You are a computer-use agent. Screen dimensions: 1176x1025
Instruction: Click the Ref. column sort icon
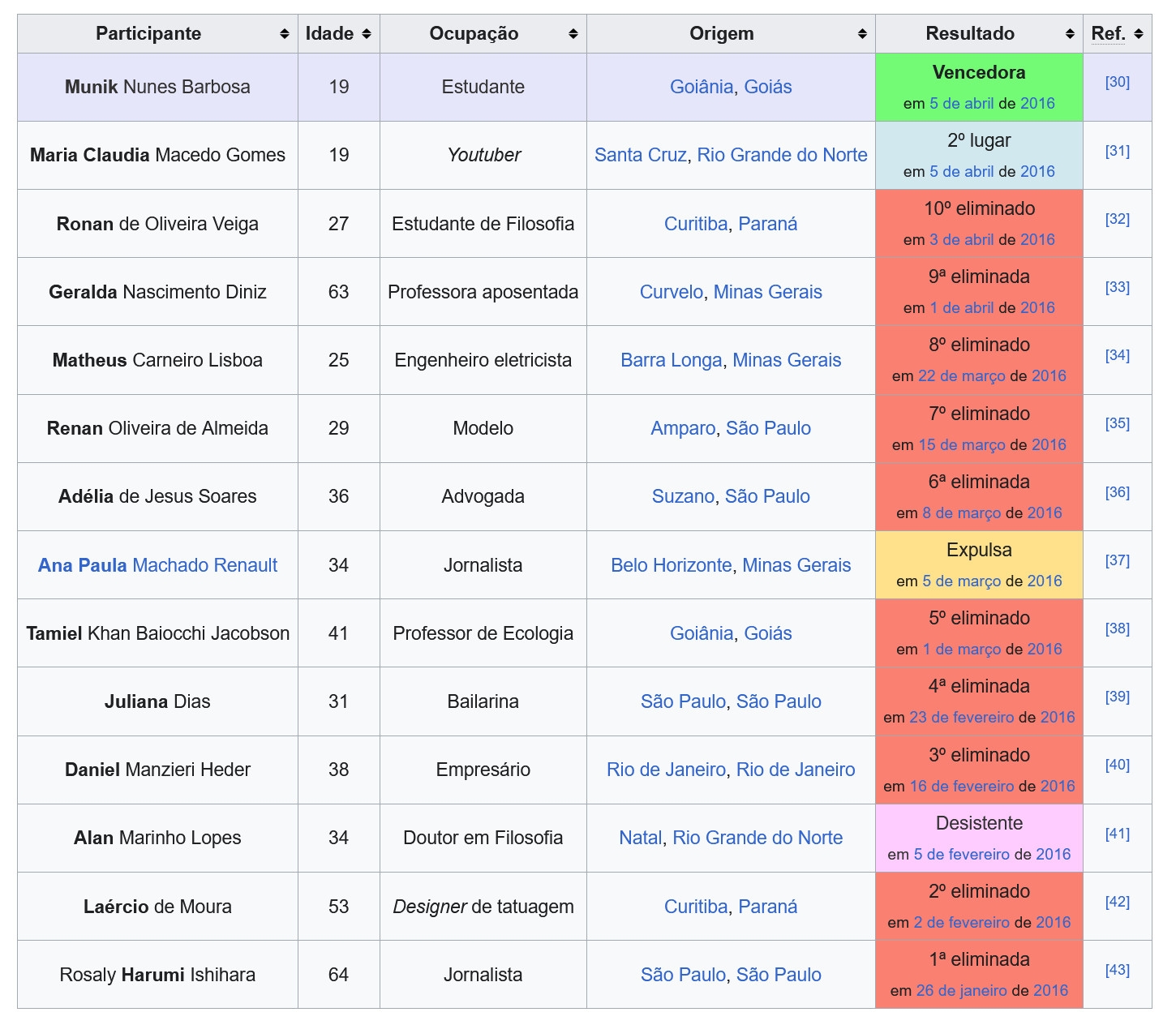(1139, 34)
